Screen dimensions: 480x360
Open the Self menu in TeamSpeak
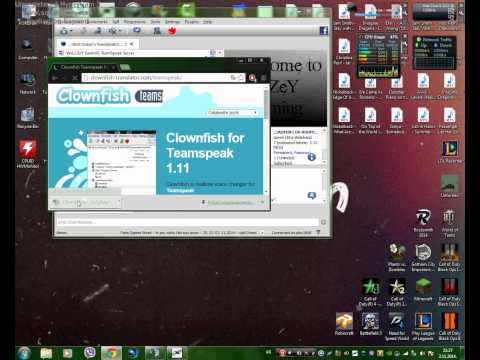tap(116, 22)
